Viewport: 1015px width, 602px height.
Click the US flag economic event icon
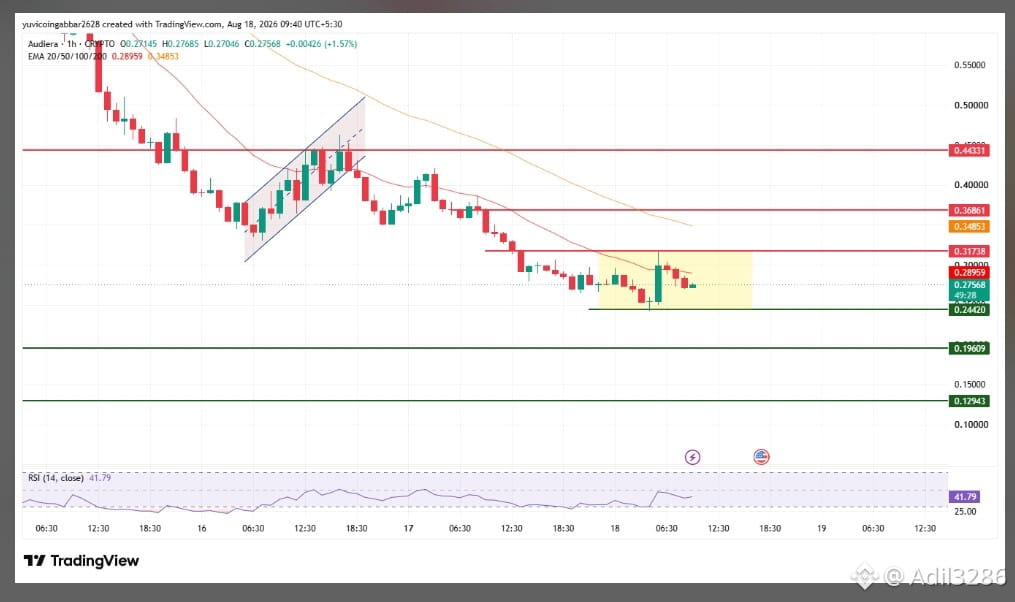pos(761,457)
